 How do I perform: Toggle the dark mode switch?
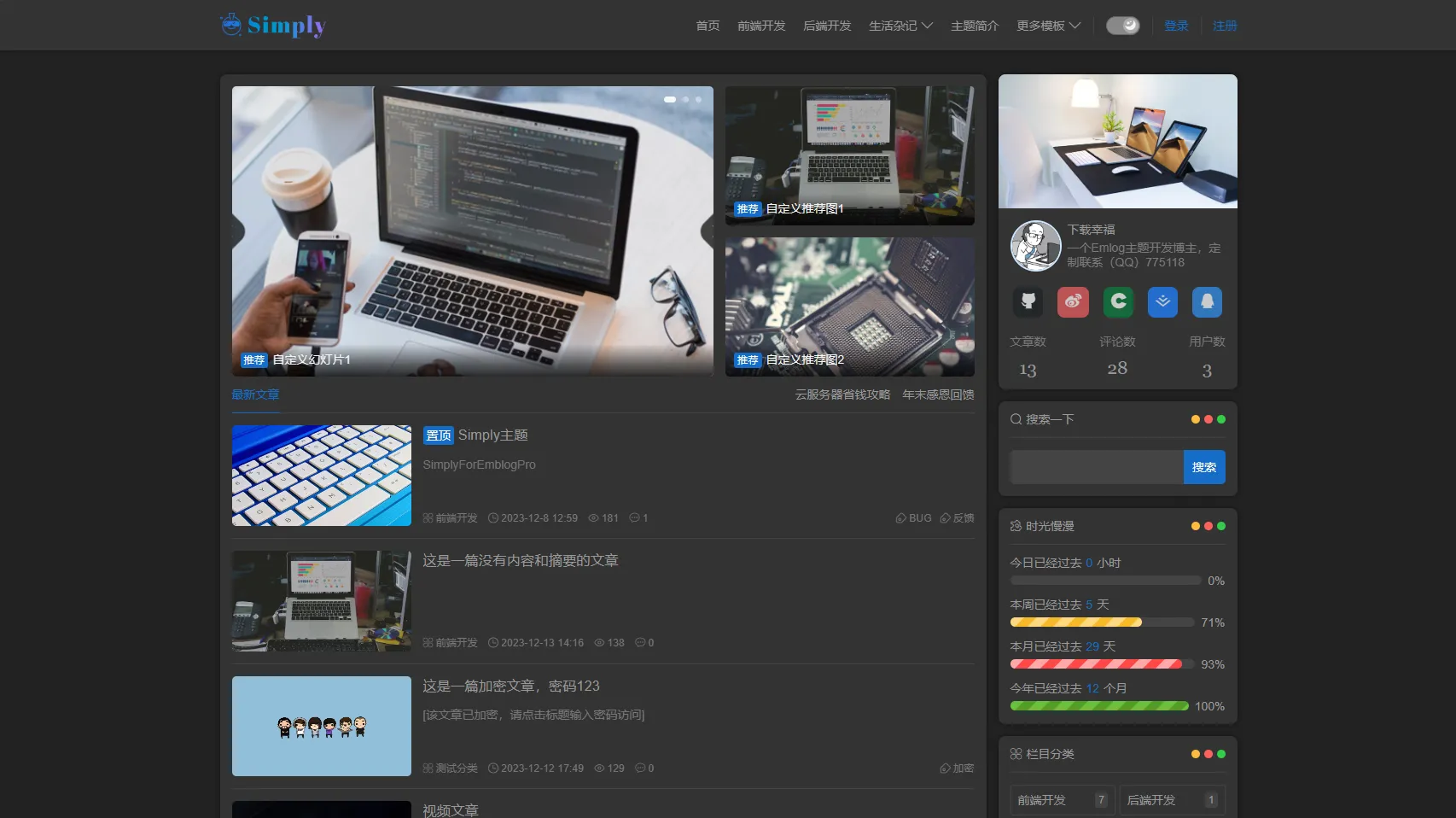click(x=1122, y=26)
